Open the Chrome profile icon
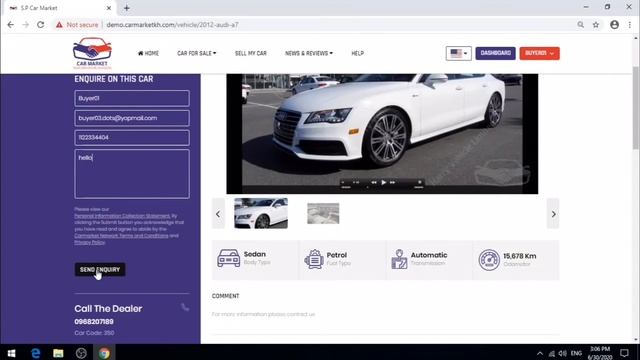The image size is (640, 360). tap(614, 25)
